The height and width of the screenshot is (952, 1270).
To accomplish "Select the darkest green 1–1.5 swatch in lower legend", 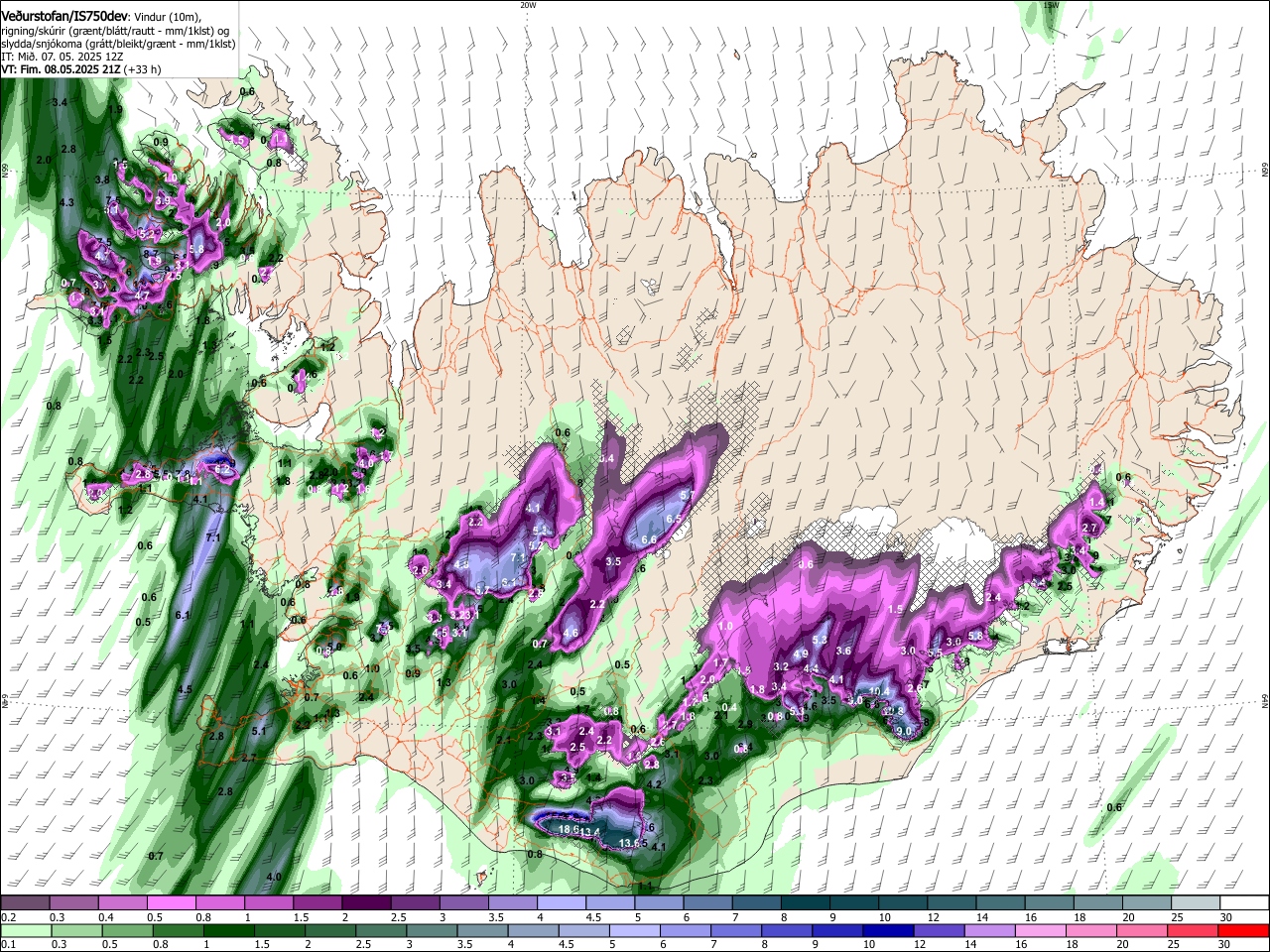I will point(228,930).
